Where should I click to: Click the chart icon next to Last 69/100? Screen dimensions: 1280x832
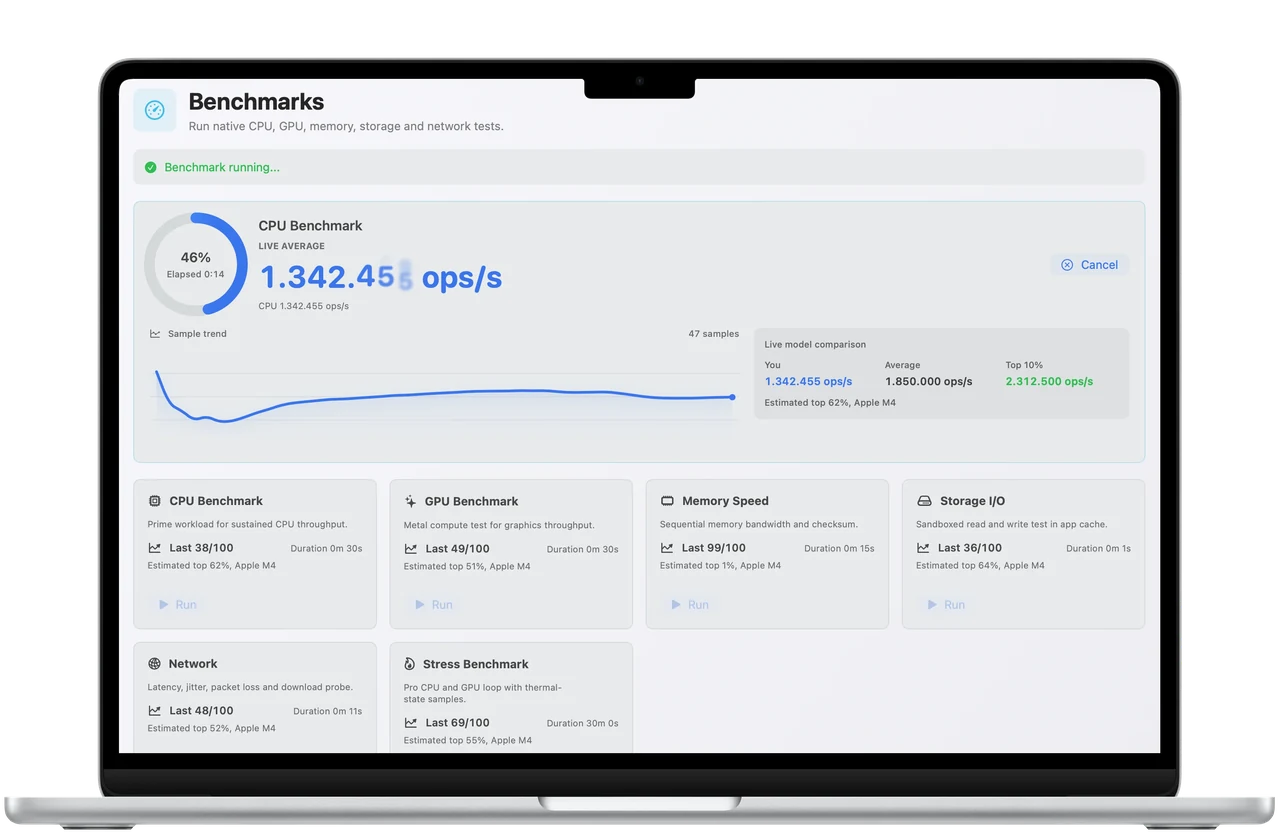point(410,723)
